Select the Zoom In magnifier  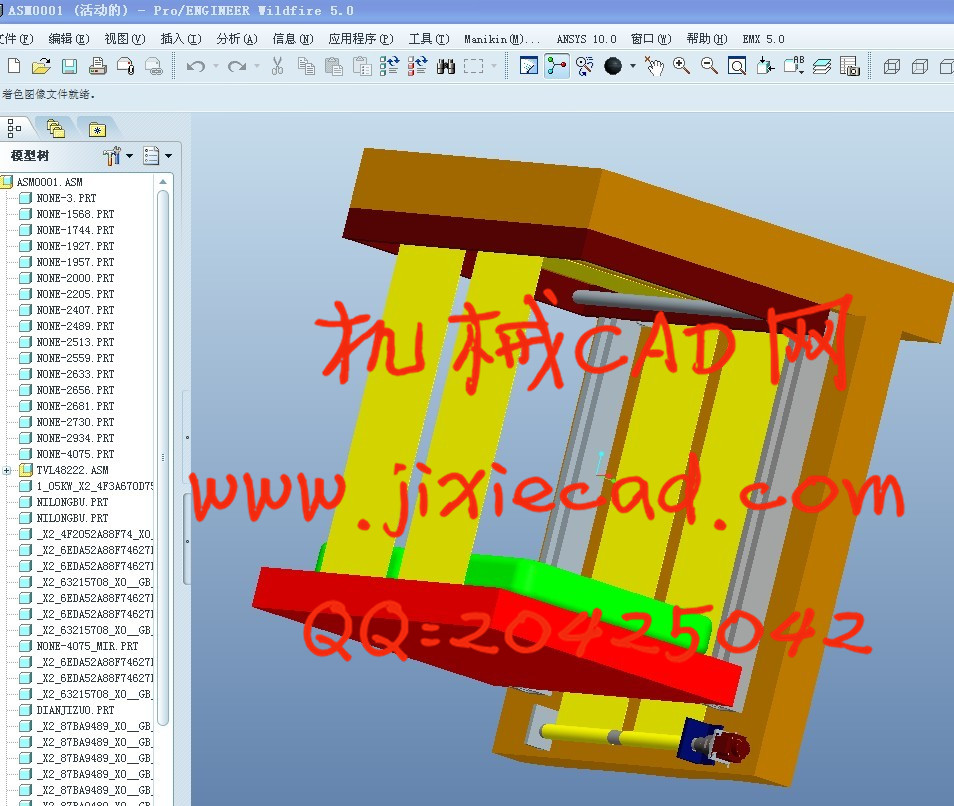coord(682,66)
